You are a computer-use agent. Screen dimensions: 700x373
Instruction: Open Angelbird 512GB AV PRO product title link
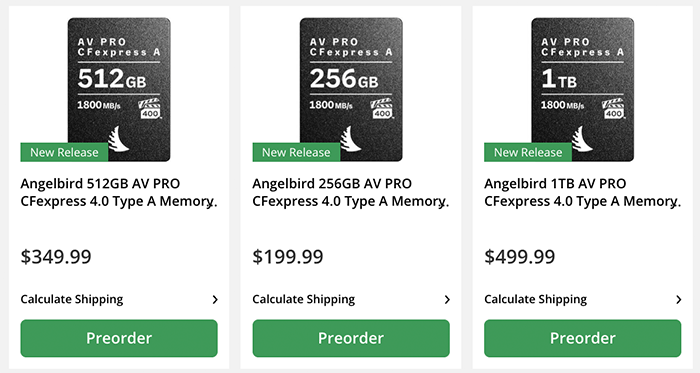pos(119,193)
